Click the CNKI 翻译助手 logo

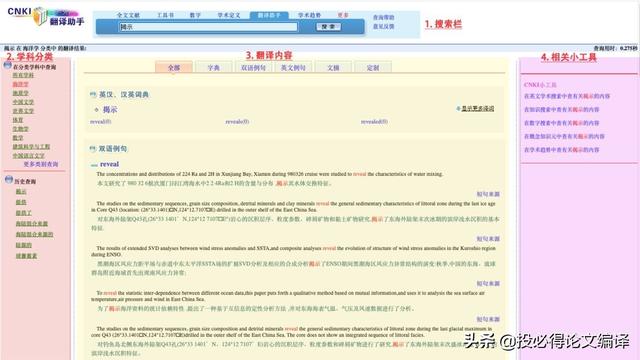pyautogui.click(x=46, y=16)
